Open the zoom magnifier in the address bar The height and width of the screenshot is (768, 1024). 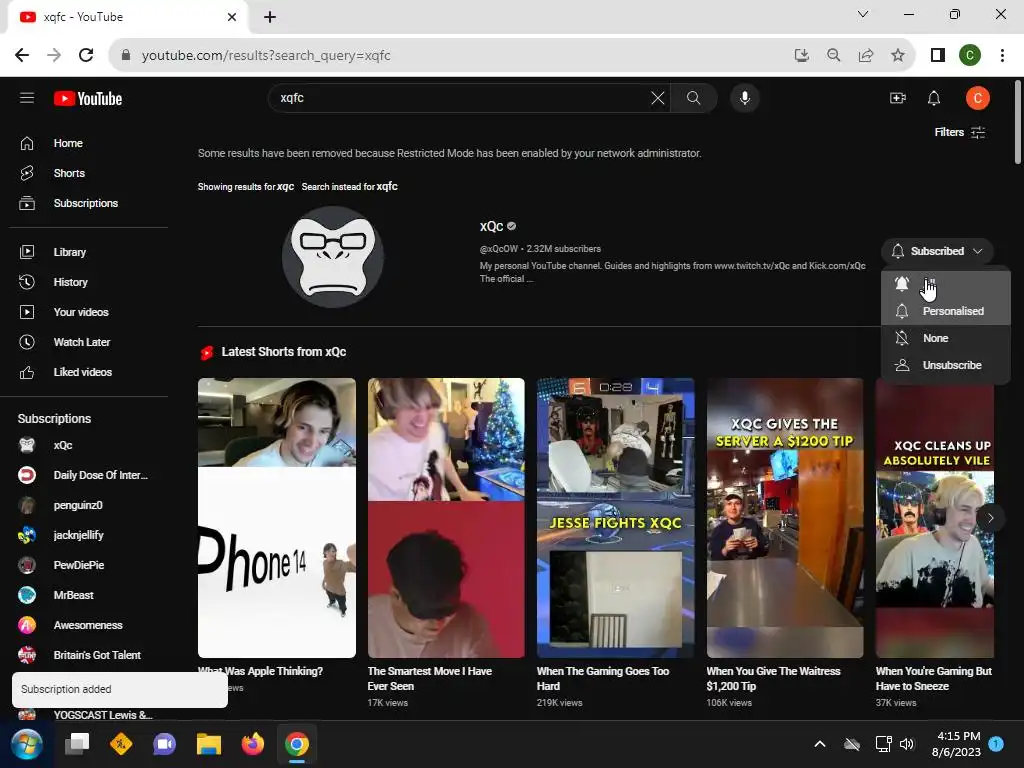833,56
